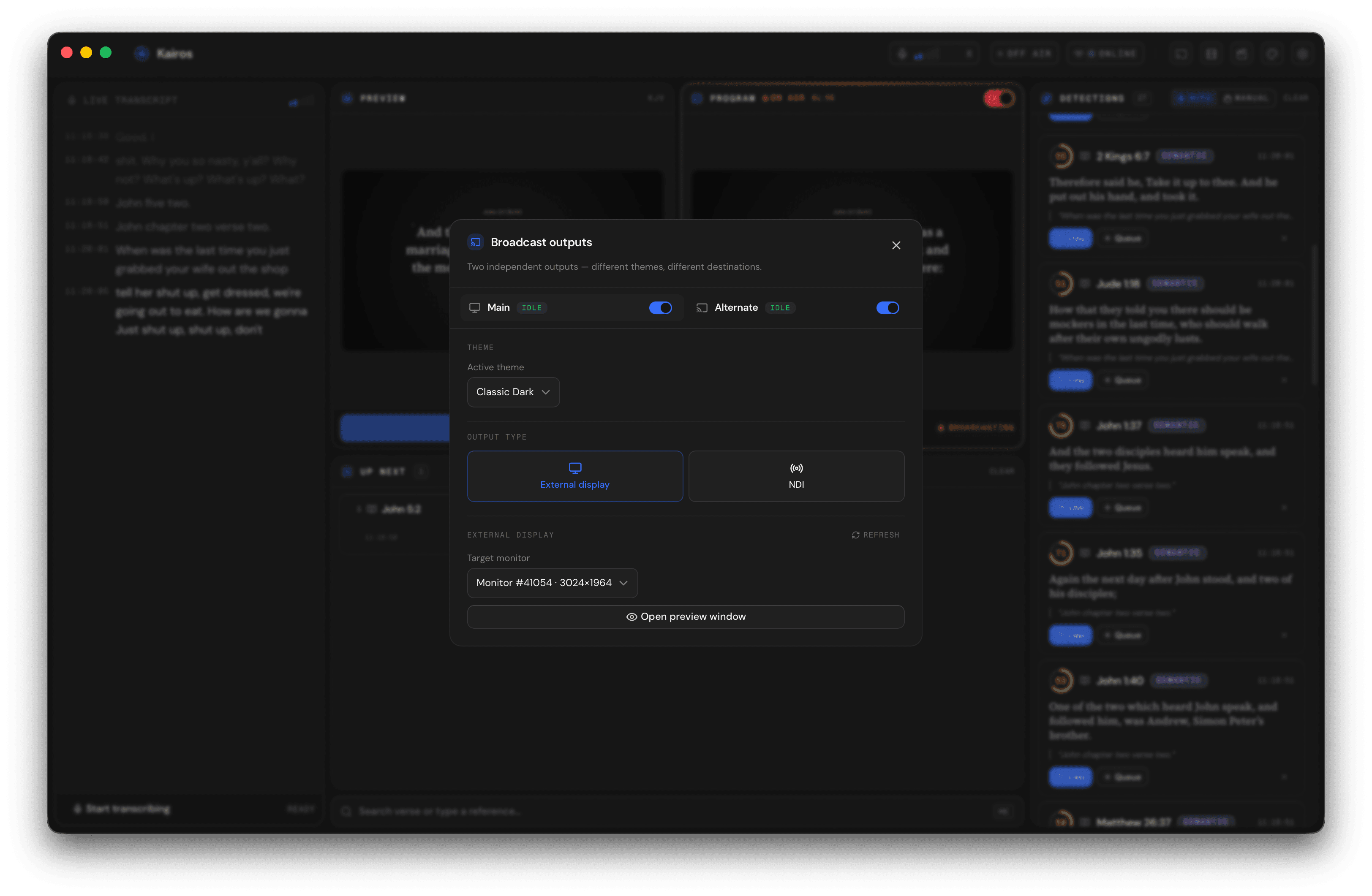Click the blue button on the Jude 1:18 card
Screen dimensions: 1372x896
[x=1070, y=380]
